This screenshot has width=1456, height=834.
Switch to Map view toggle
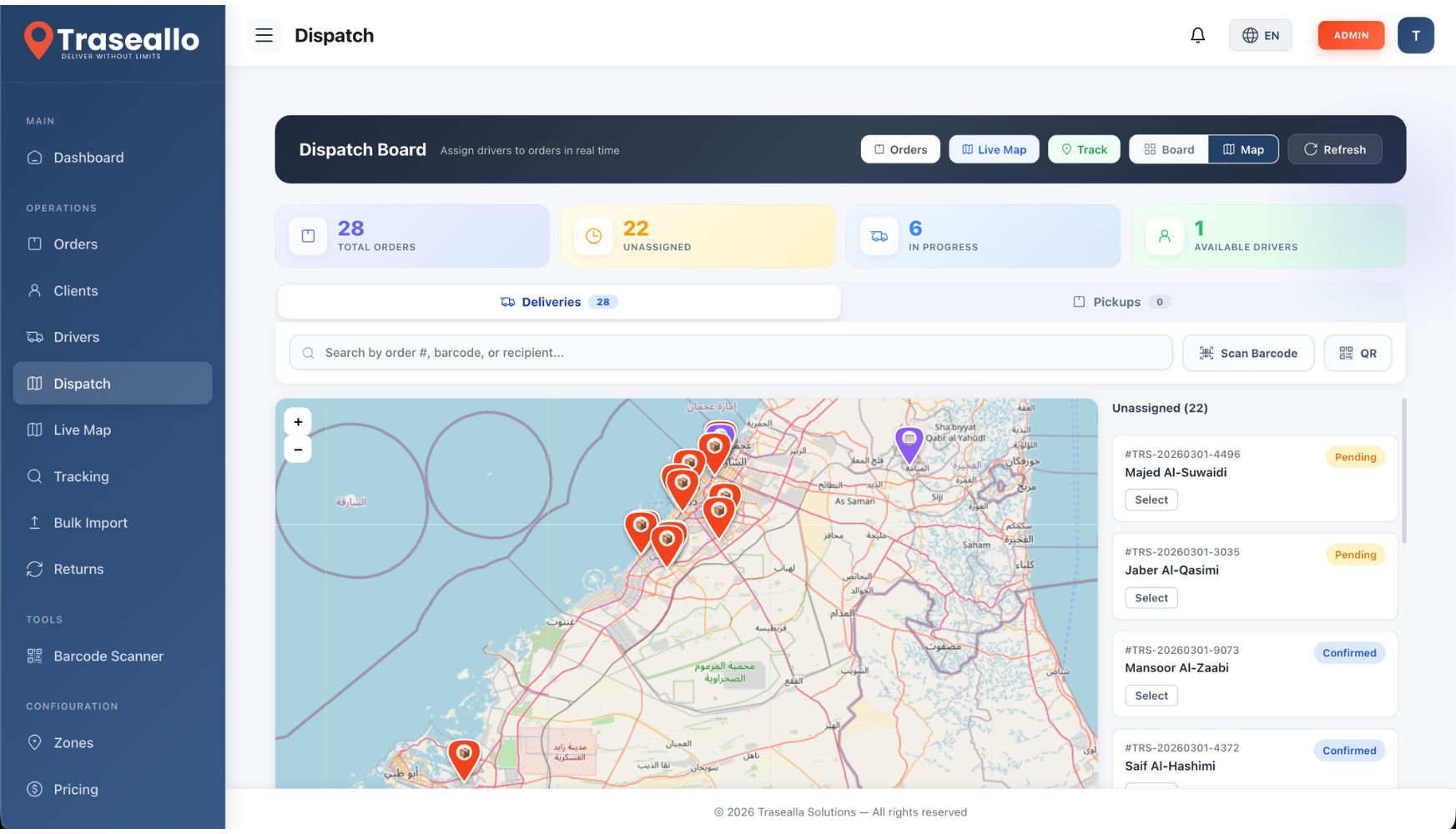(x=1243, y=149)
